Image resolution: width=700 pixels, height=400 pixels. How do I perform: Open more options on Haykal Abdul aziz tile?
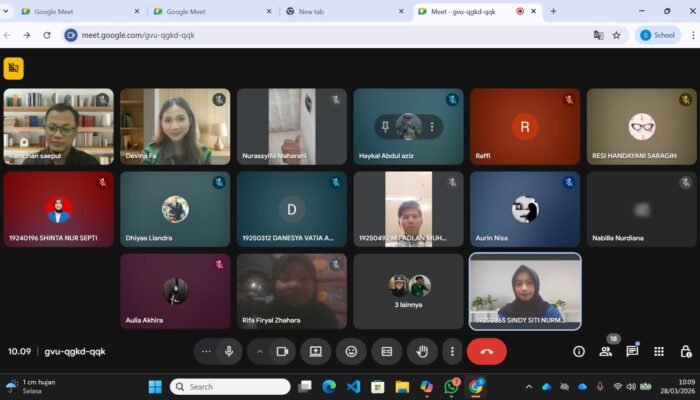click(432, 127)
